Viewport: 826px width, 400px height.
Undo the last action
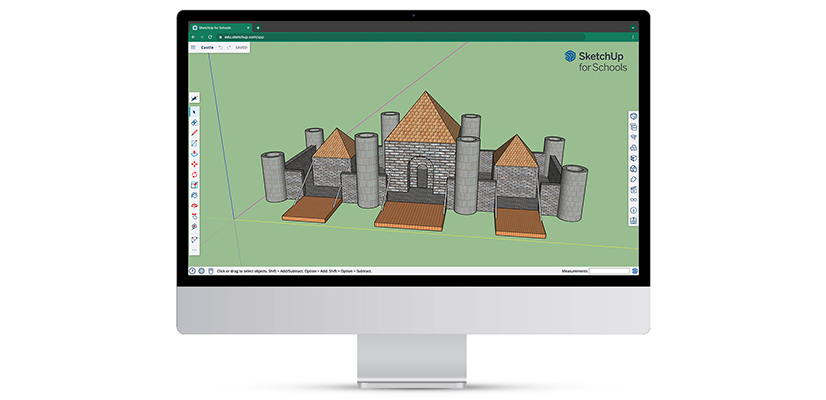(220, 47)
